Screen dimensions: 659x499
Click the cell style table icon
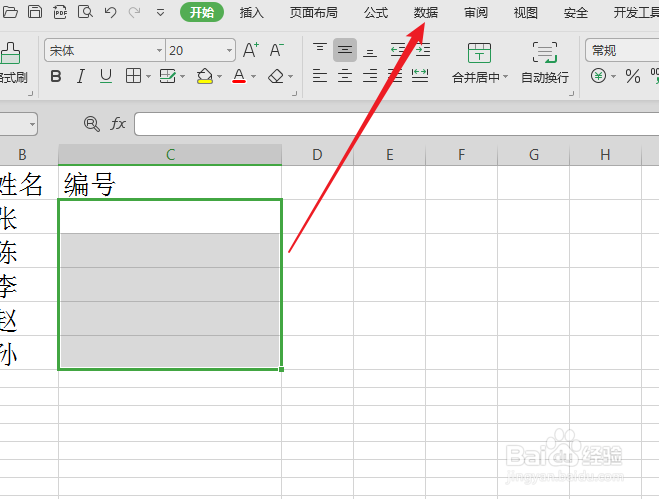point(167,76)
